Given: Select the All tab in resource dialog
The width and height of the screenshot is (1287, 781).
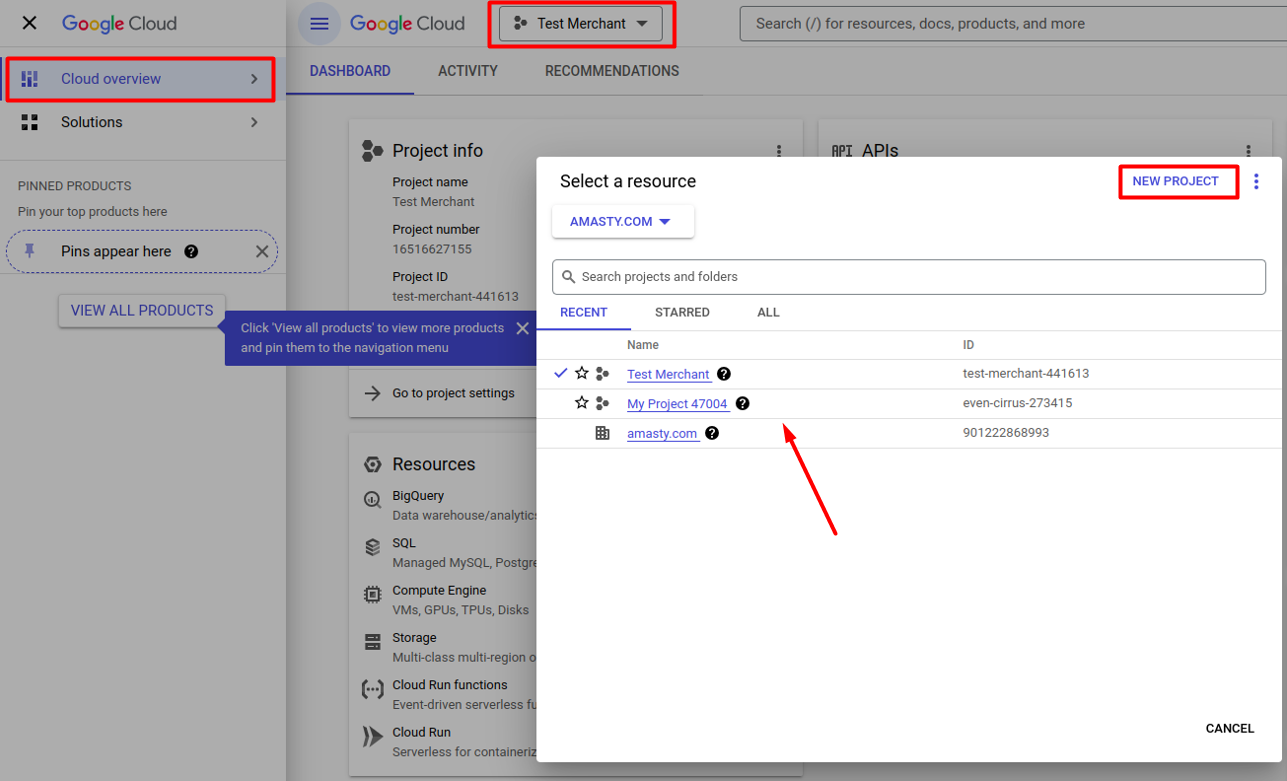Looking at the screenshot, I should click(768, 313).
